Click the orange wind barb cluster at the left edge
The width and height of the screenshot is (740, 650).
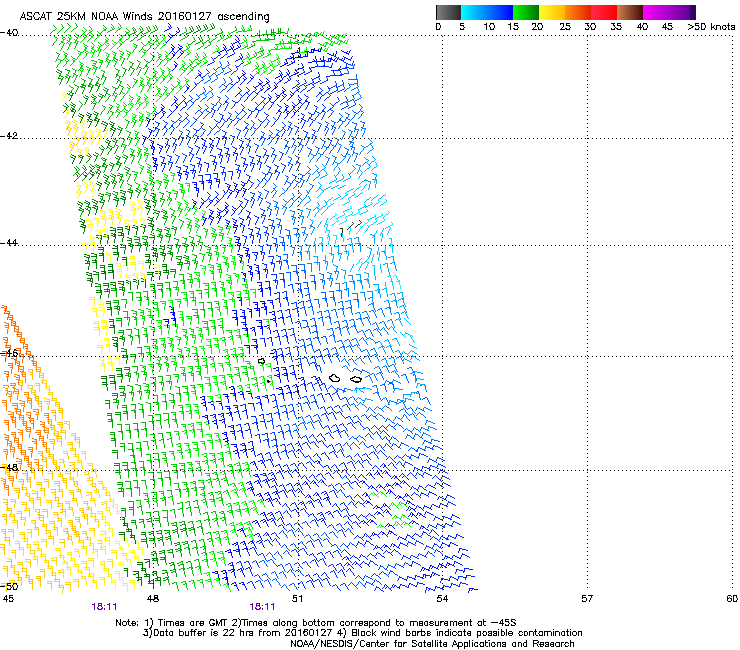coord(19,401)
